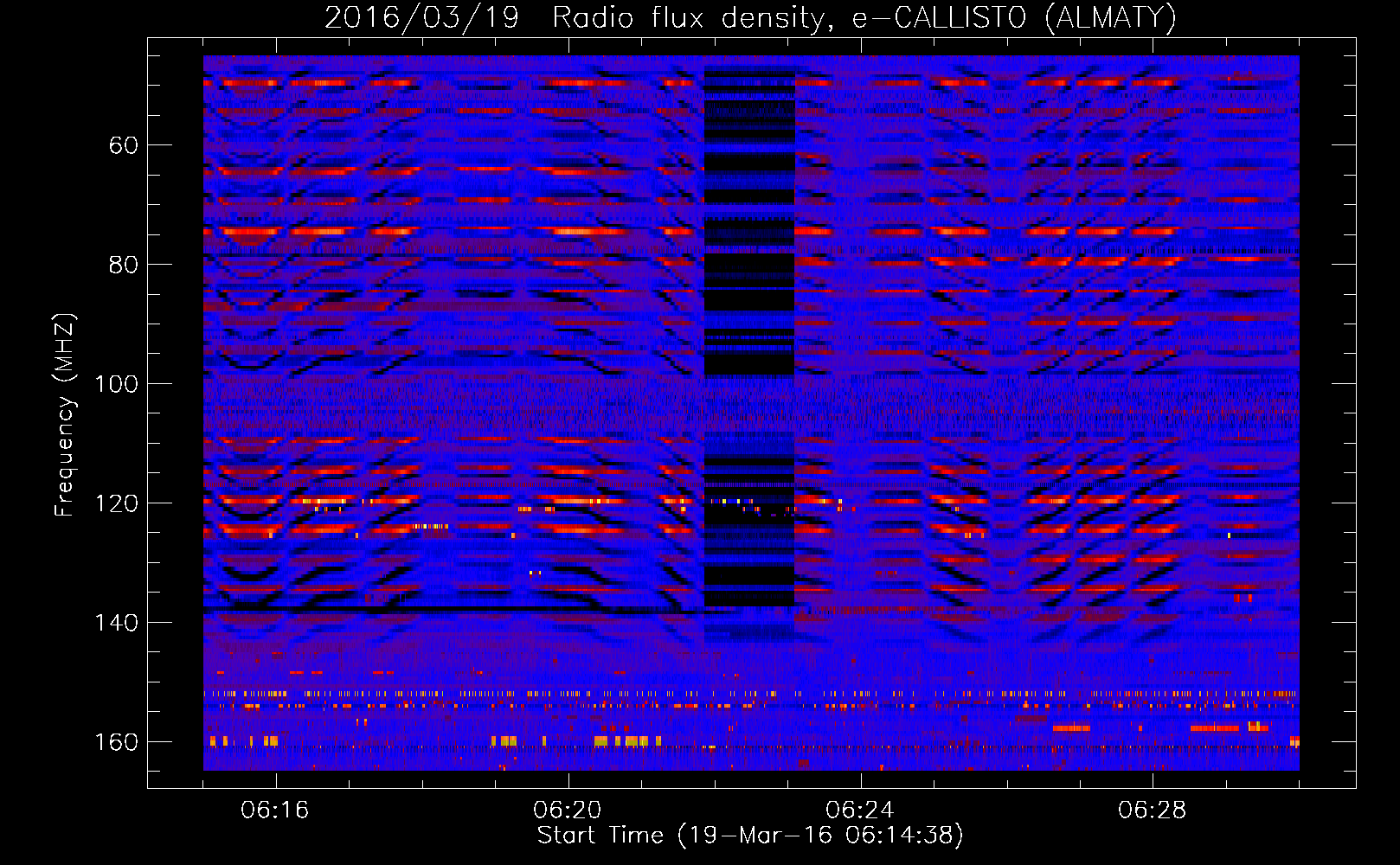Click the 160 frequency tick label
Image resolution: width=1400 pixels, height=865 pixels.
(x=116, y=742)
